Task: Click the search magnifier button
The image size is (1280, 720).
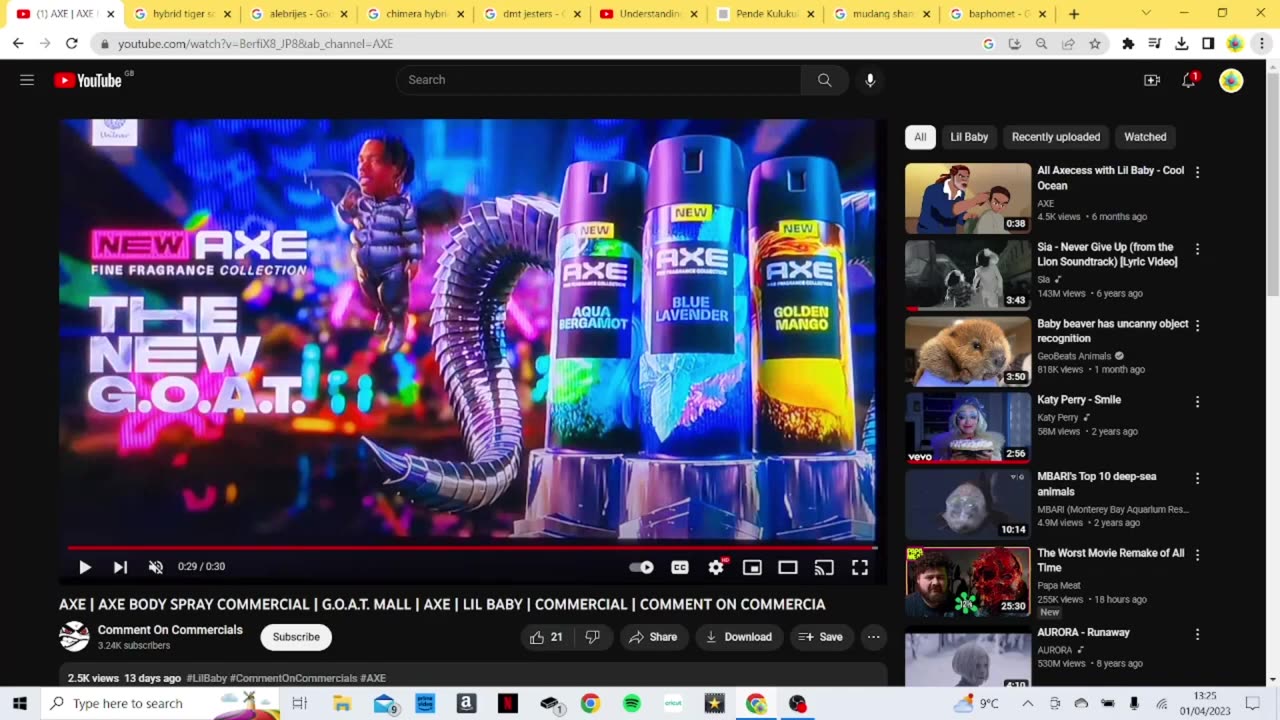Action: [x=824, y=80]
